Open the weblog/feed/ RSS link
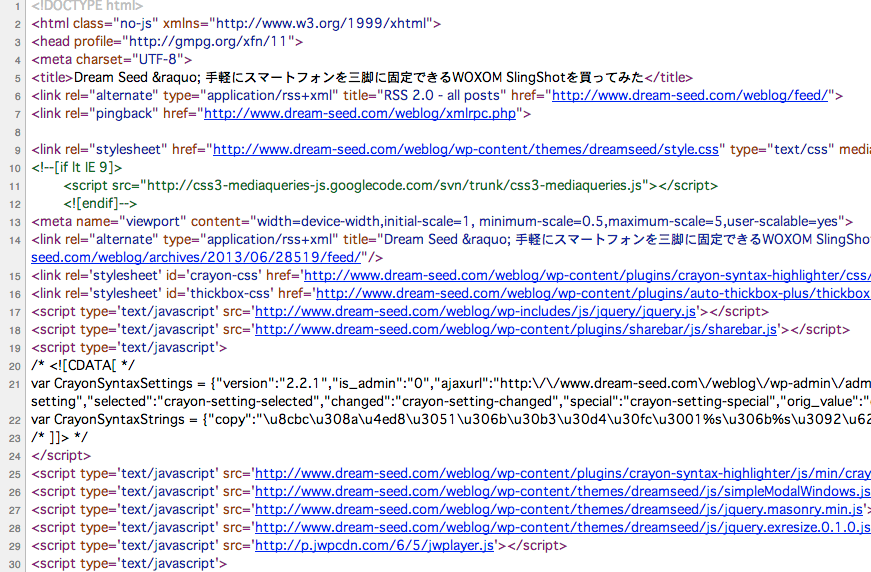This screenshot has height=572, width=871. point(690,96)
